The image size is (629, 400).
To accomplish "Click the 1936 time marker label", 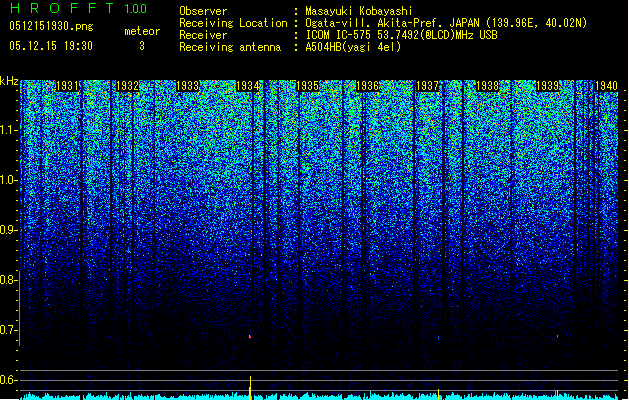I will 367,86.
